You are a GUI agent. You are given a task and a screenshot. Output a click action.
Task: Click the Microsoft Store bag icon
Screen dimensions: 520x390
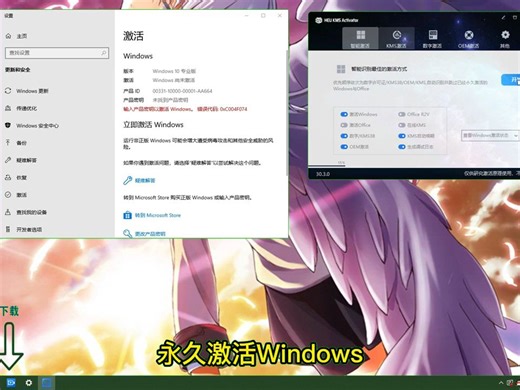[x=127, y=215]
